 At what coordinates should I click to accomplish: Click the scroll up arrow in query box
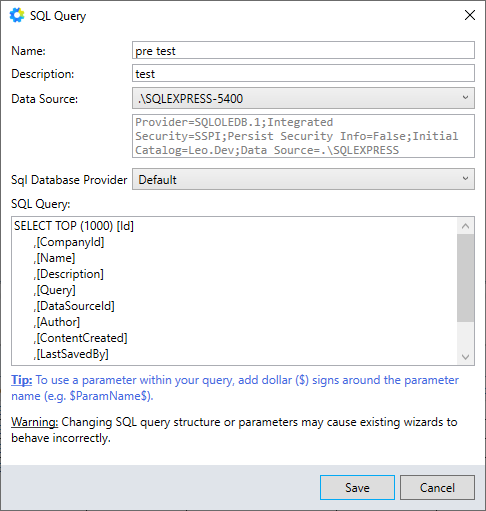pyautogui.click(x=465, y=226)
